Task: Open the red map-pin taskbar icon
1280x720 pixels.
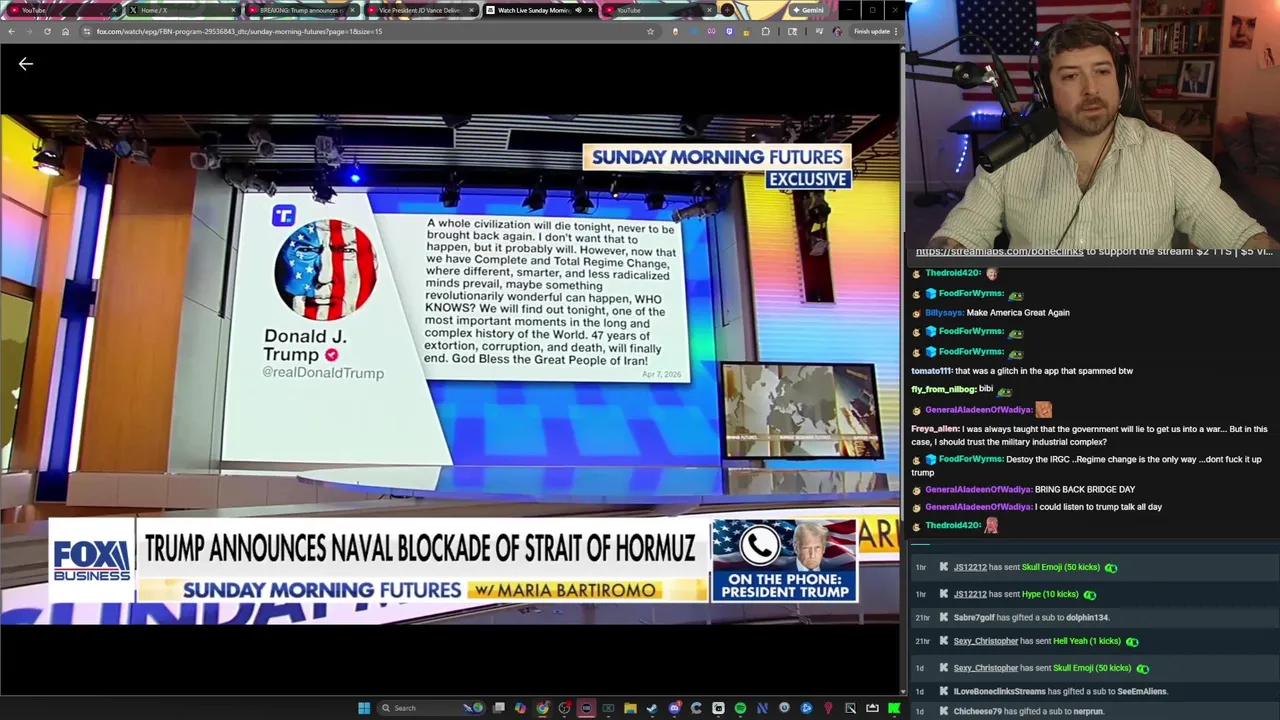Action: click(x=828, y=708)
